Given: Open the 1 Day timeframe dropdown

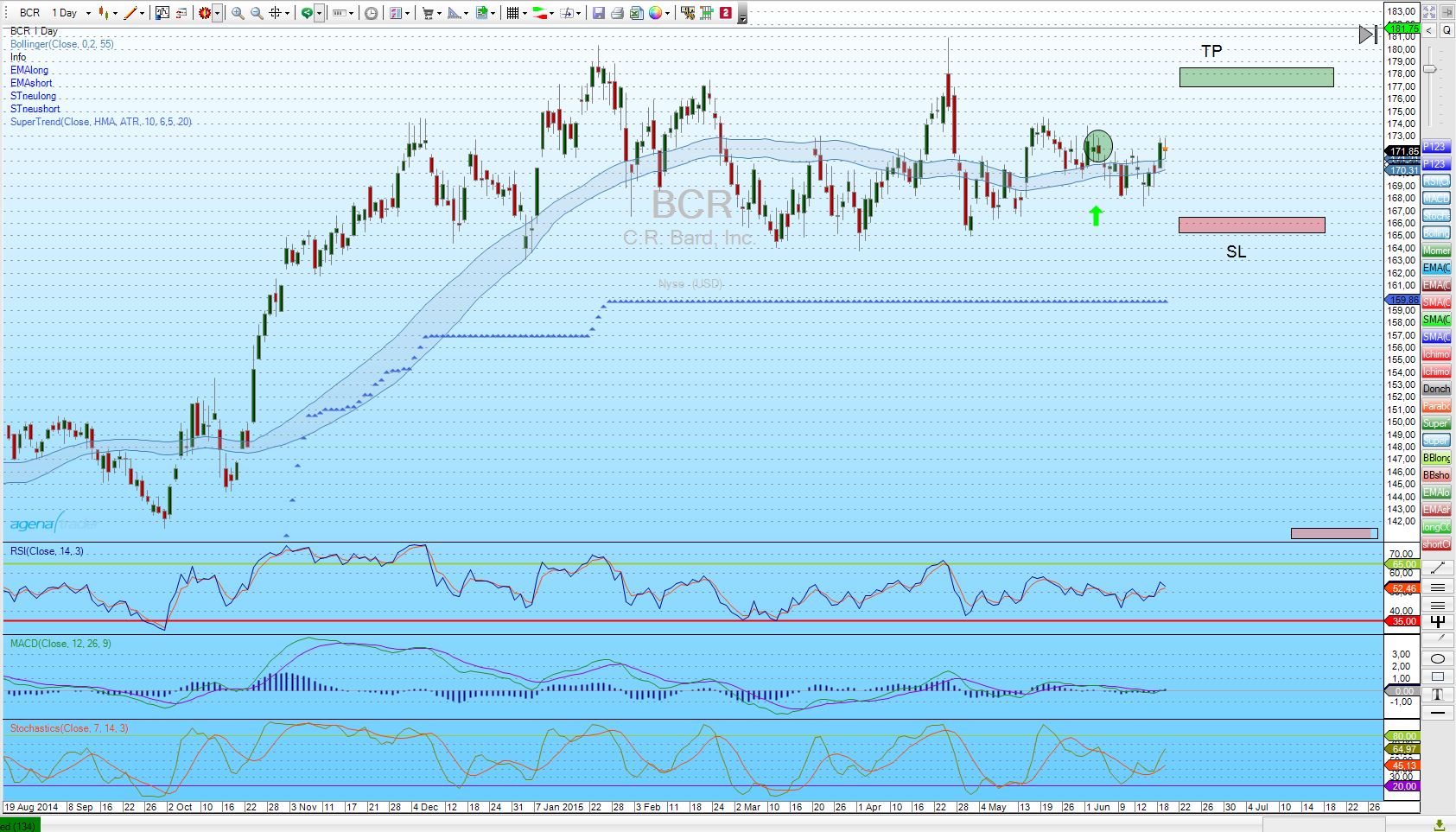Looking at the screenshot, I should coord(88,13).
